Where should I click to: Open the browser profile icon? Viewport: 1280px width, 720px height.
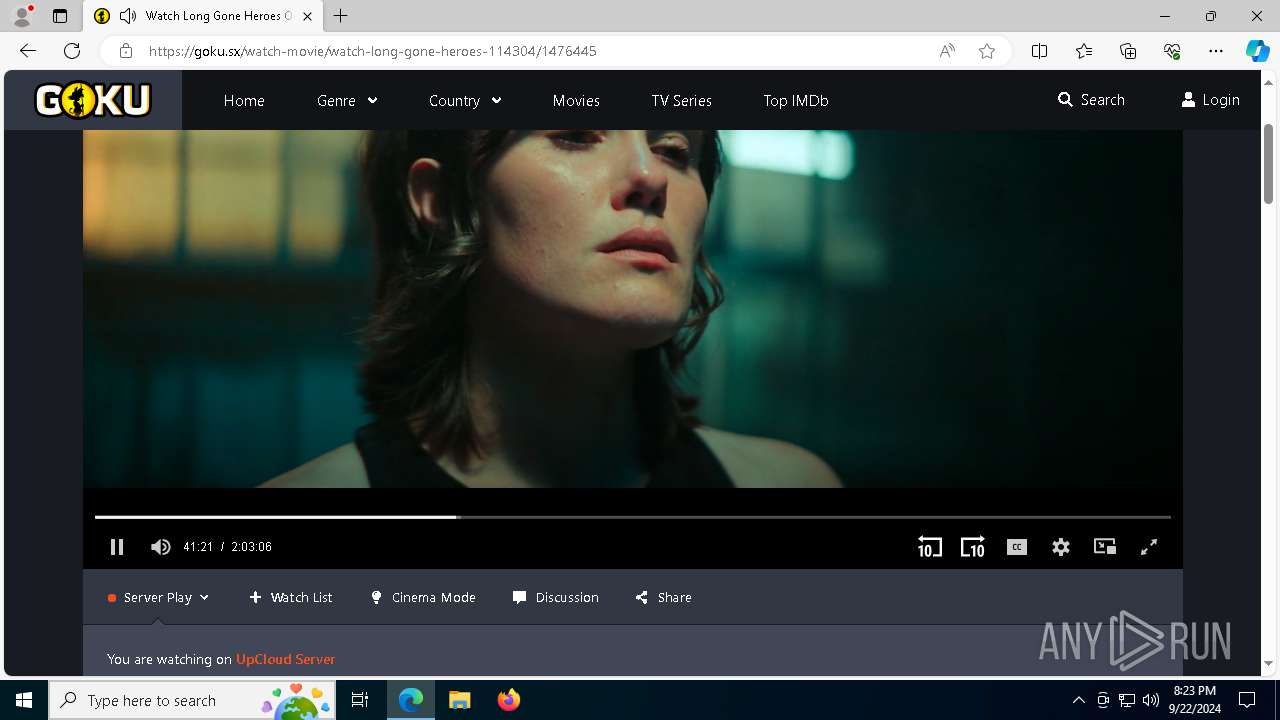[x=21, y=16]
